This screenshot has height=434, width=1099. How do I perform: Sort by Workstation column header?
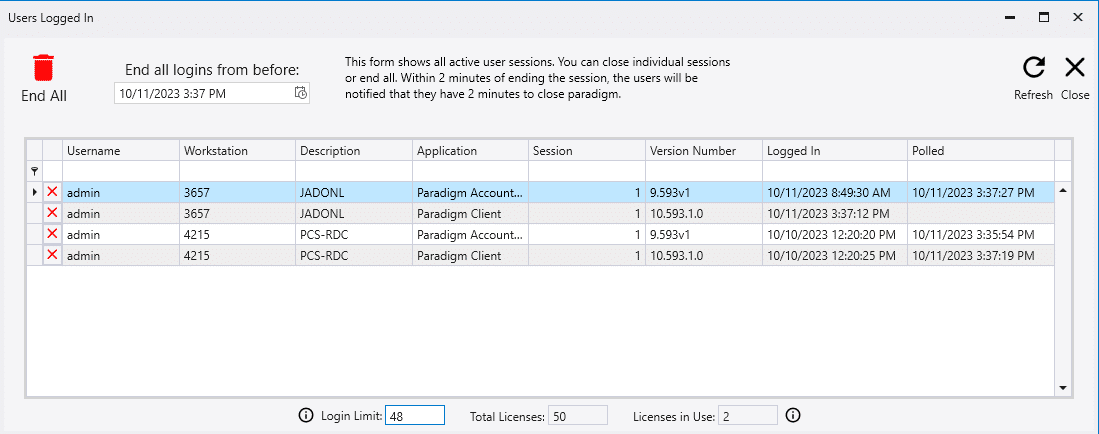(237, 151)
